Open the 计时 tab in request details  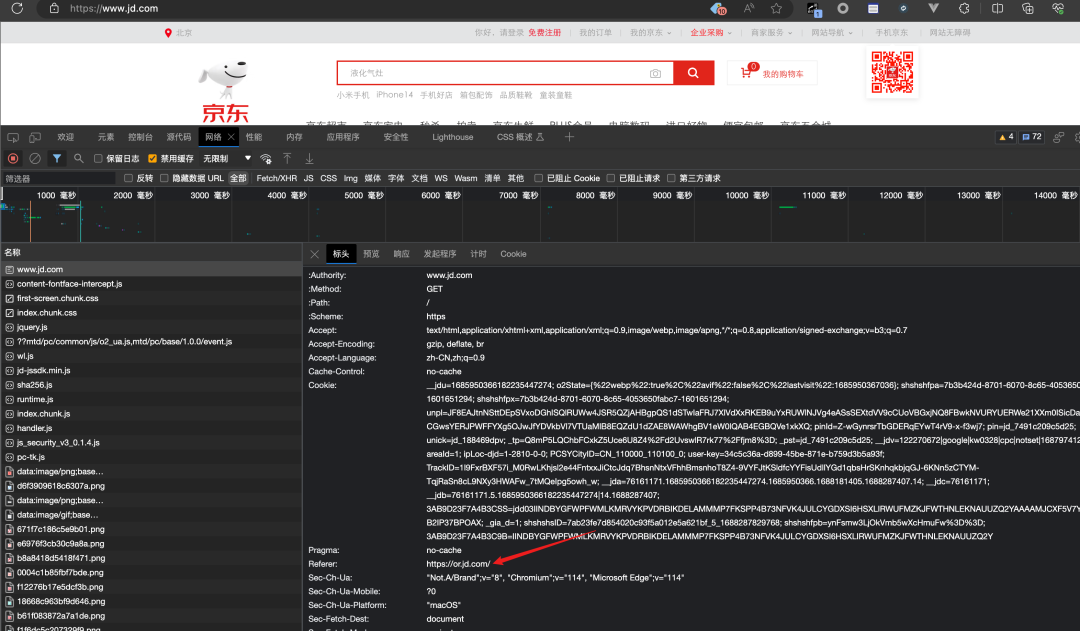click(x=478, y=254)
